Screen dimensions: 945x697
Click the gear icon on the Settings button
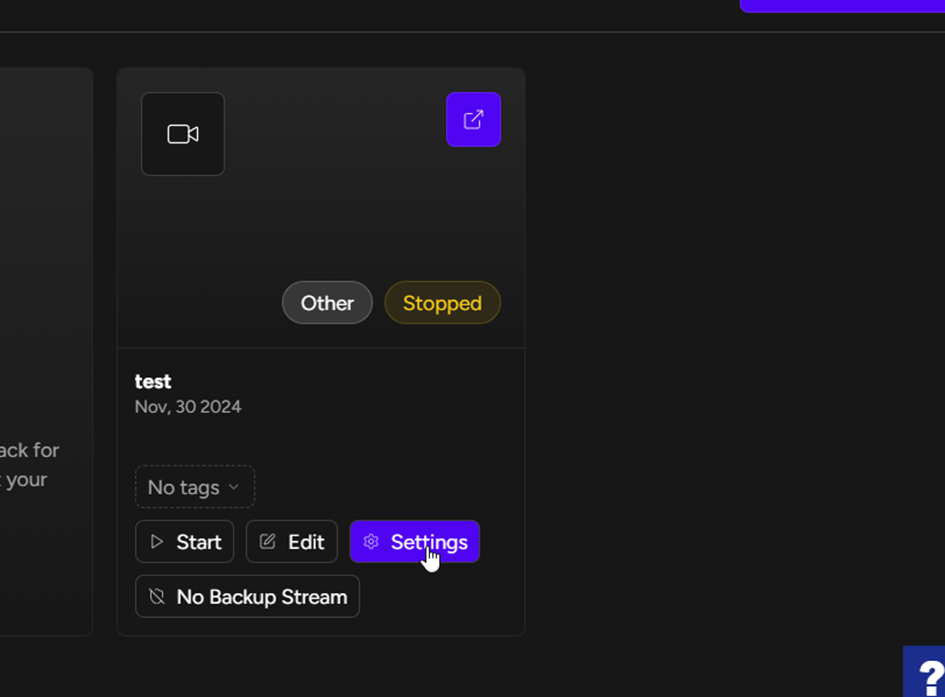(371, 541)
